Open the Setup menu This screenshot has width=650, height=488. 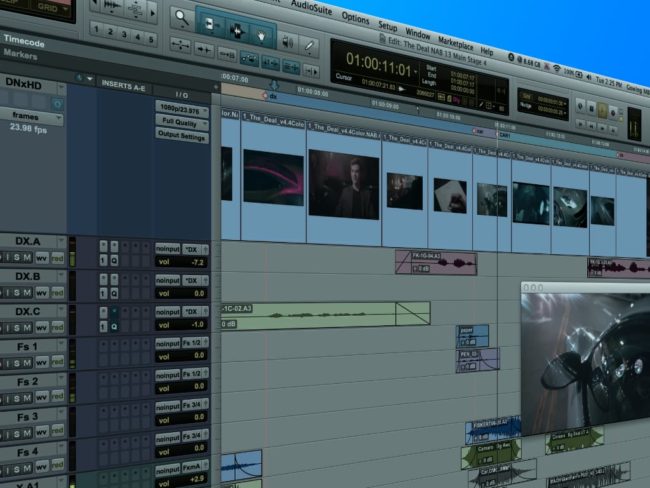[388, 27]
